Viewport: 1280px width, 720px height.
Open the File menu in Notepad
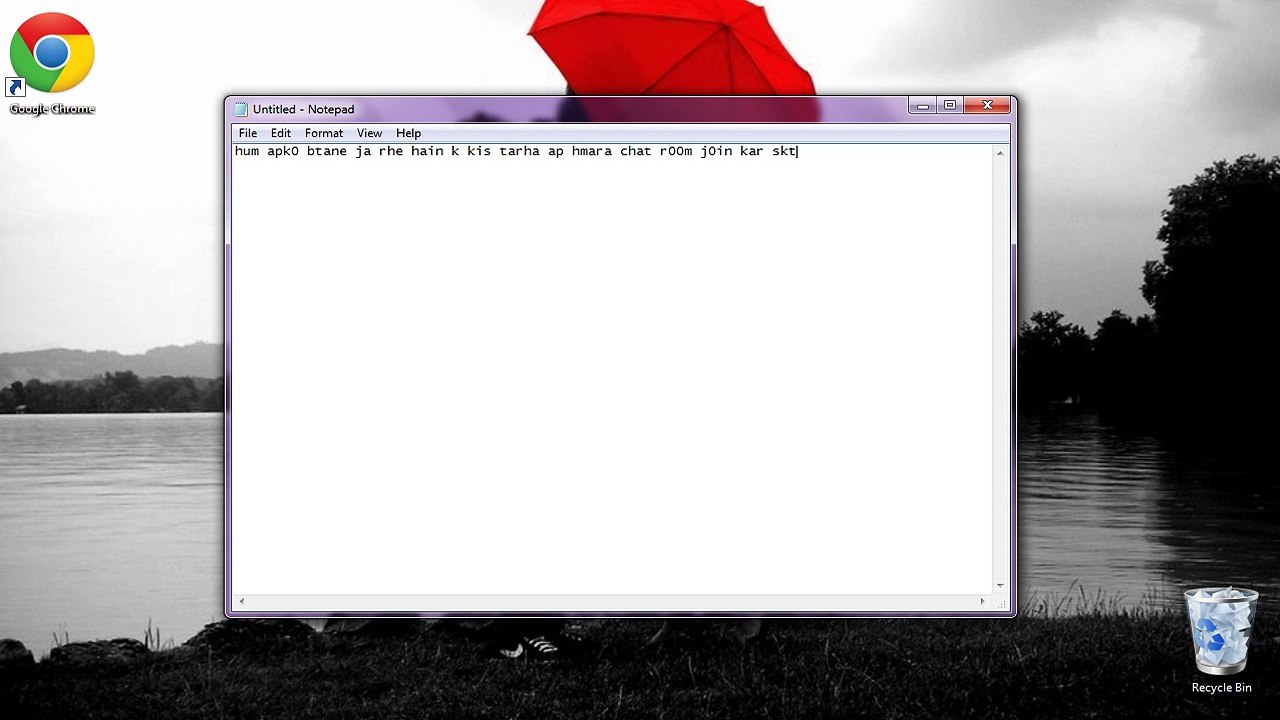(x=247, y=133)
